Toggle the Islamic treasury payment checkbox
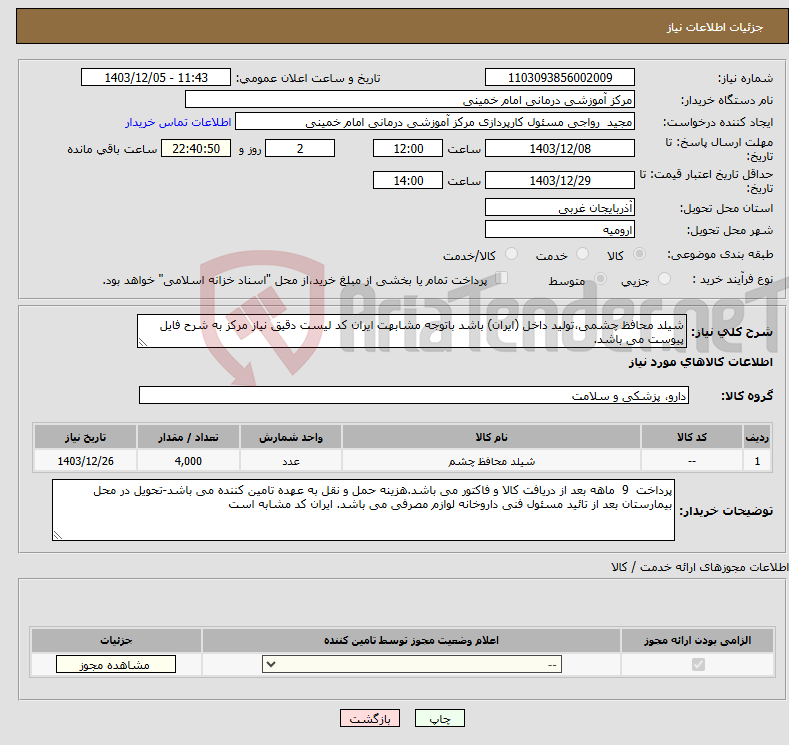The height and width of the screenshot is (745, 789). pos(502,278)
